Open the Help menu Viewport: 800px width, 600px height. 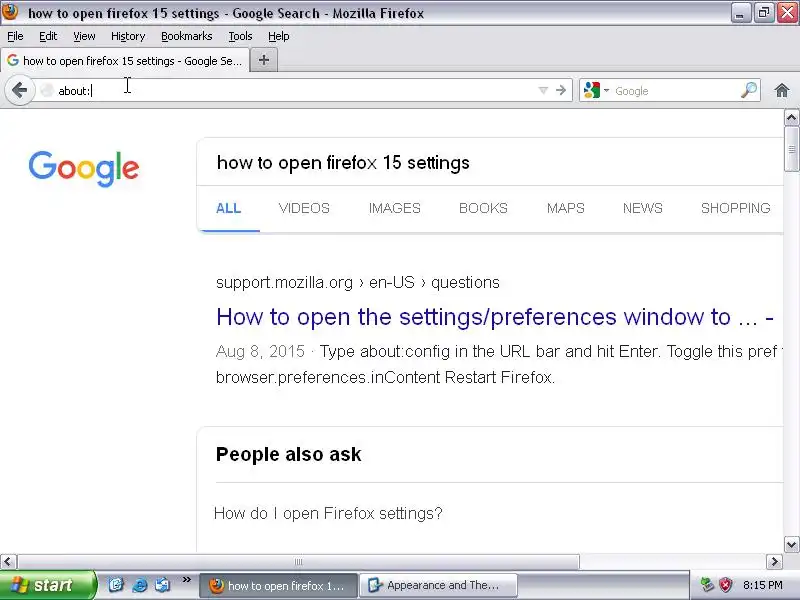pyautogui.click(x=279, y=36)
